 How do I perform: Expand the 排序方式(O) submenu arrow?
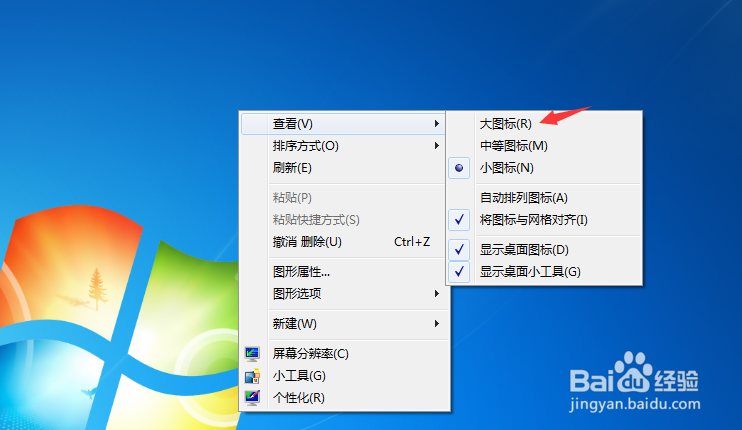click(x=436, y=146)
